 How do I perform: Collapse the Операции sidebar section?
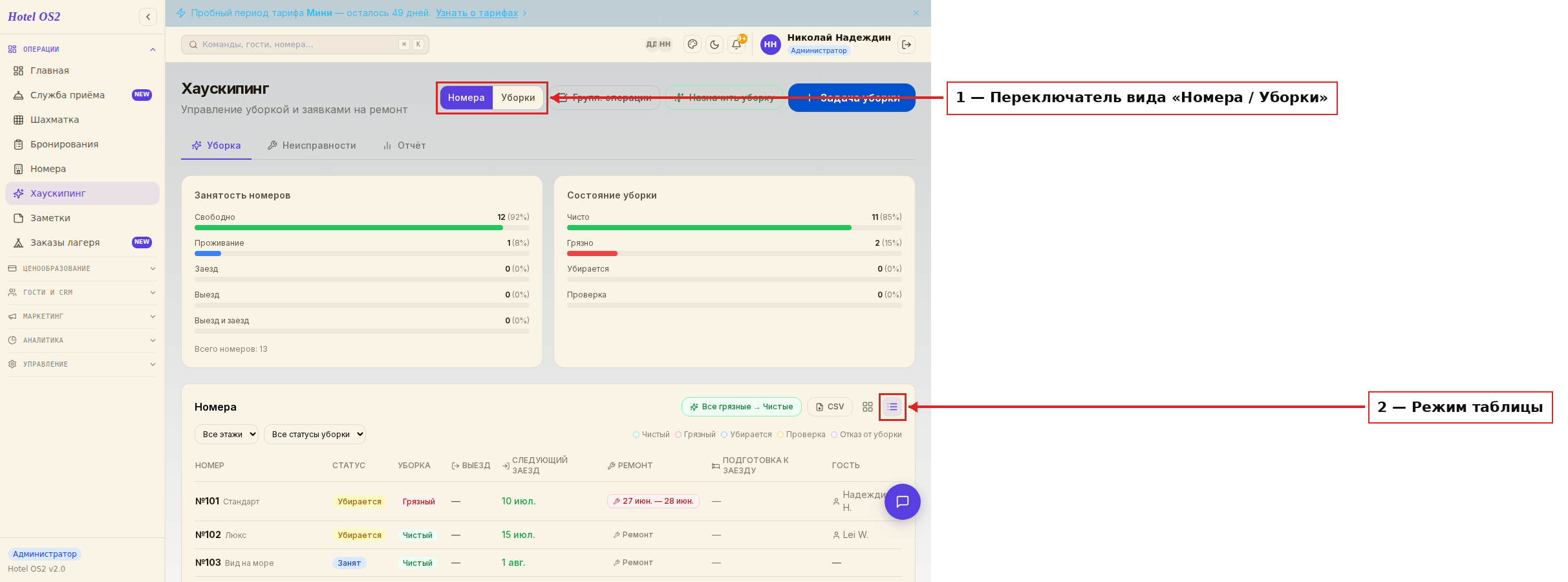coord(82,49)
